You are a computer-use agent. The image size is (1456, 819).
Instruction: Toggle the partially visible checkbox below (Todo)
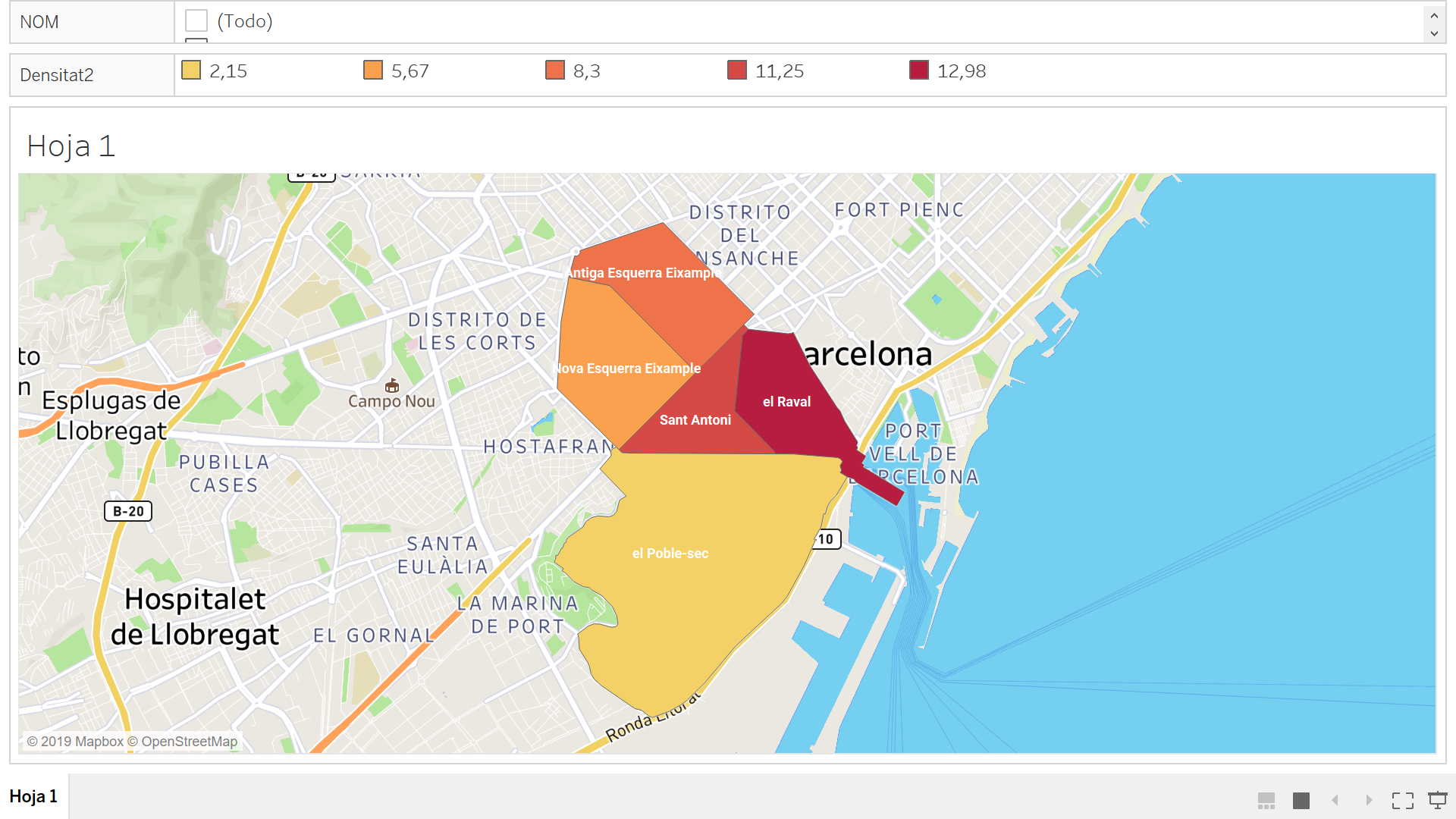point(196,40)
